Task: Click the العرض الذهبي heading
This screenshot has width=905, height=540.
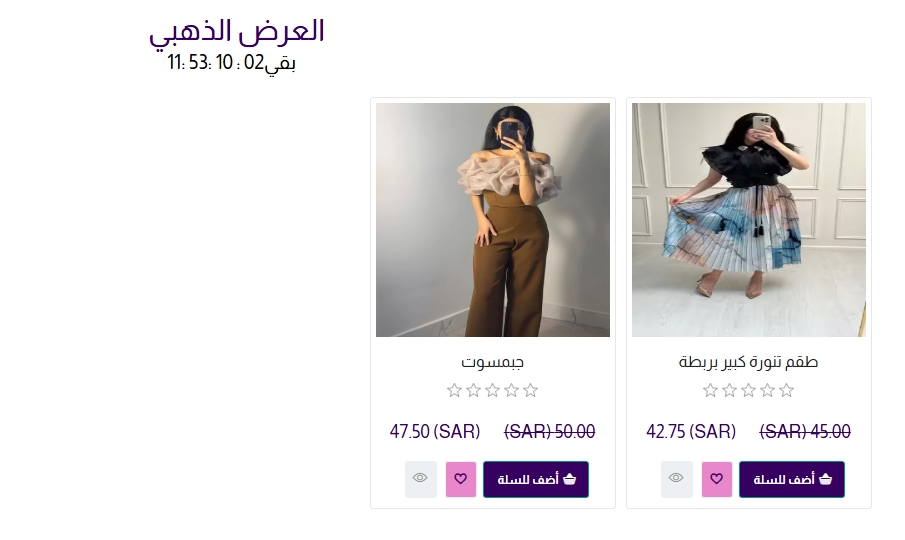Action: coord(237,31)
